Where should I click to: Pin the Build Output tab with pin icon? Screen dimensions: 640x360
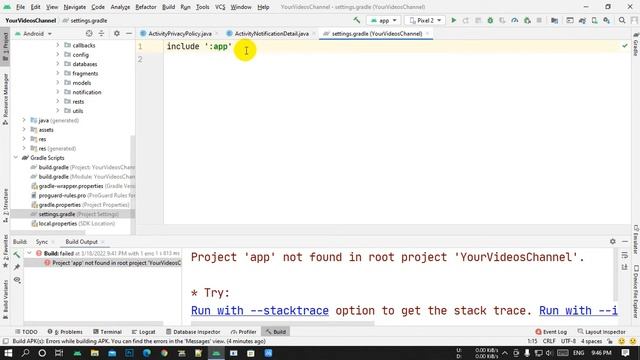point(17,267)
